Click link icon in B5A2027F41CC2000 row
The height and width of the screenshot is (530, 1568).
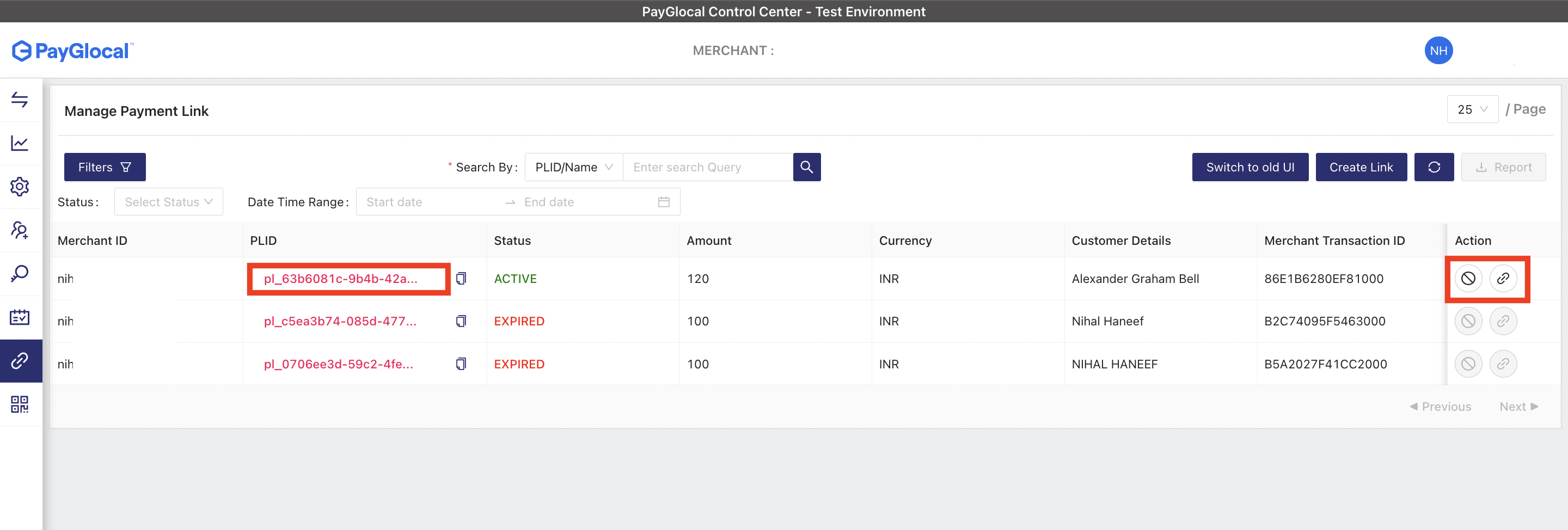click(1503, 364)
